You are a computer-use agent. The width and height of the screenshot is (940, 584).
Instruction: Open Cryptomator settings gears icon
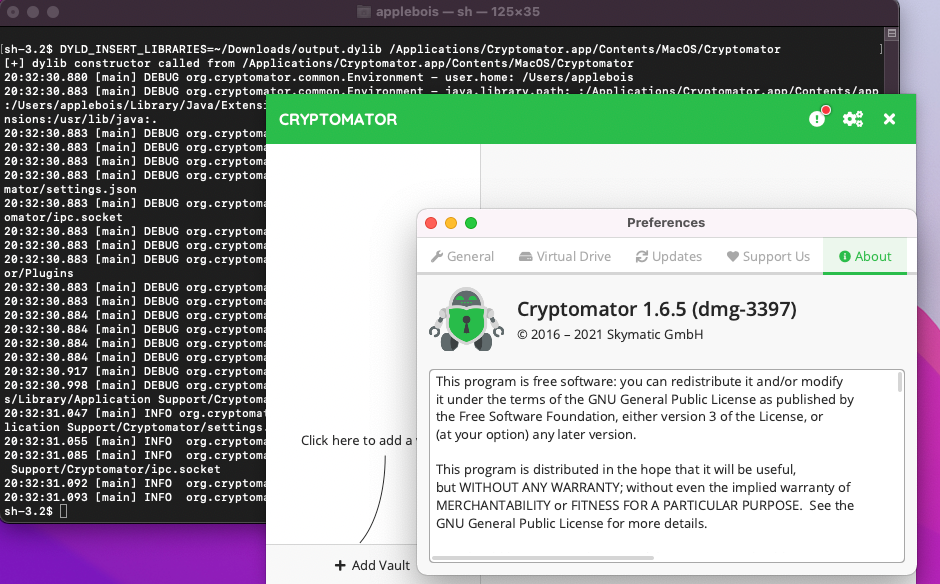852,119
